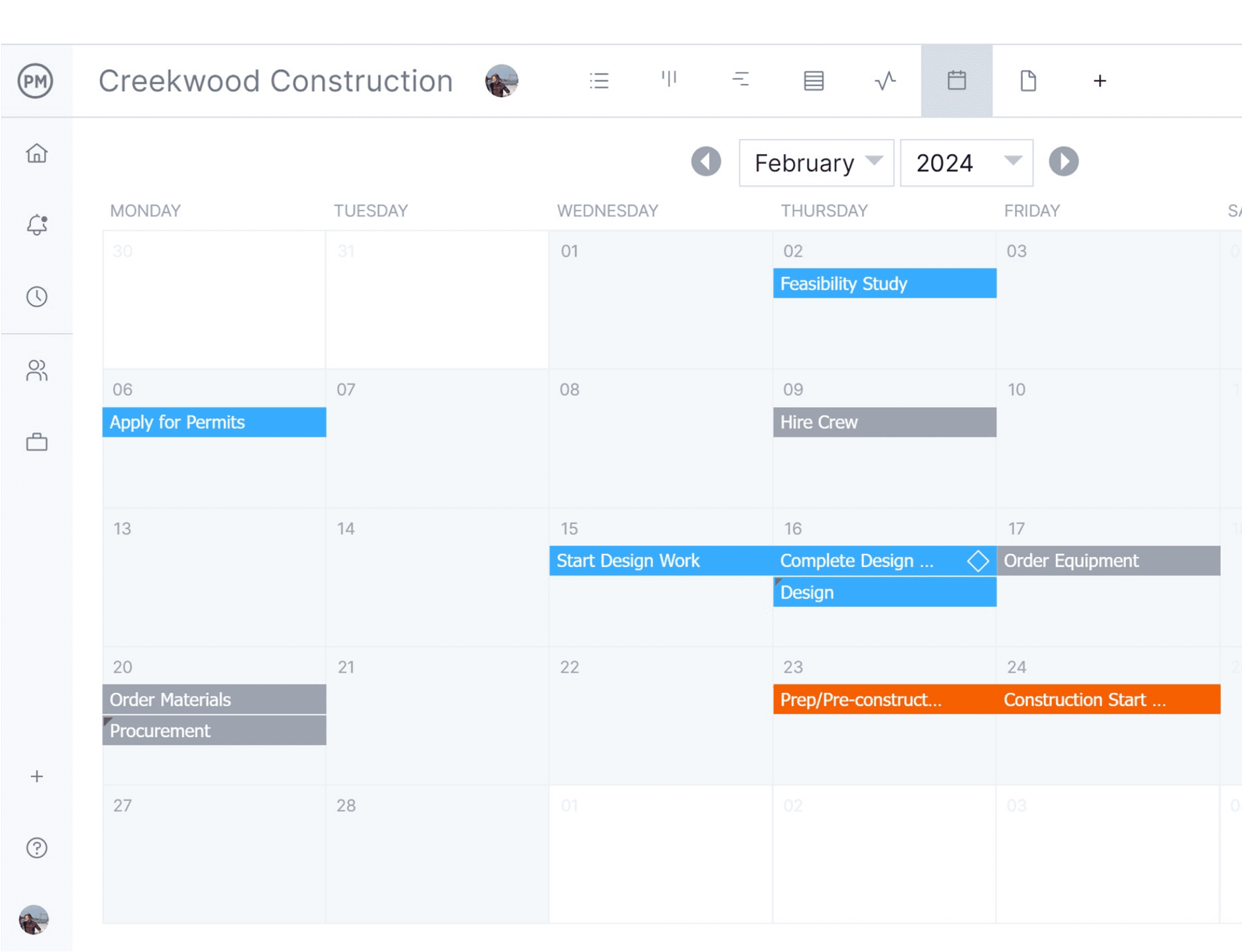Advance to next month arrow
The image size is (1242, 952).
[1063, 162]
